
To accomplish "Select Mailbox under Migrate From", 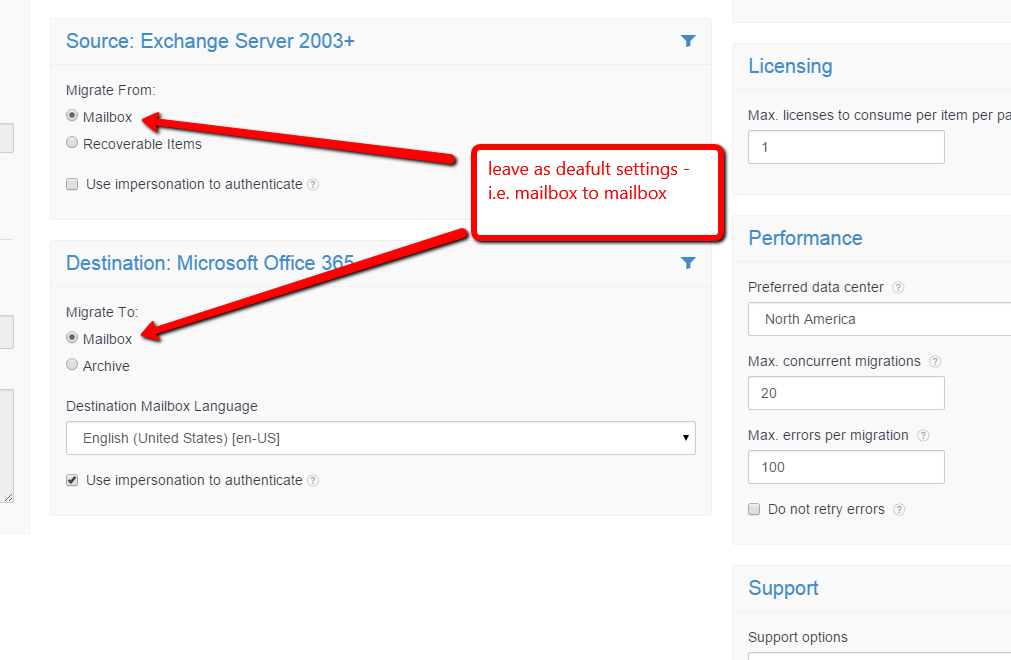I will pos(72,115).
